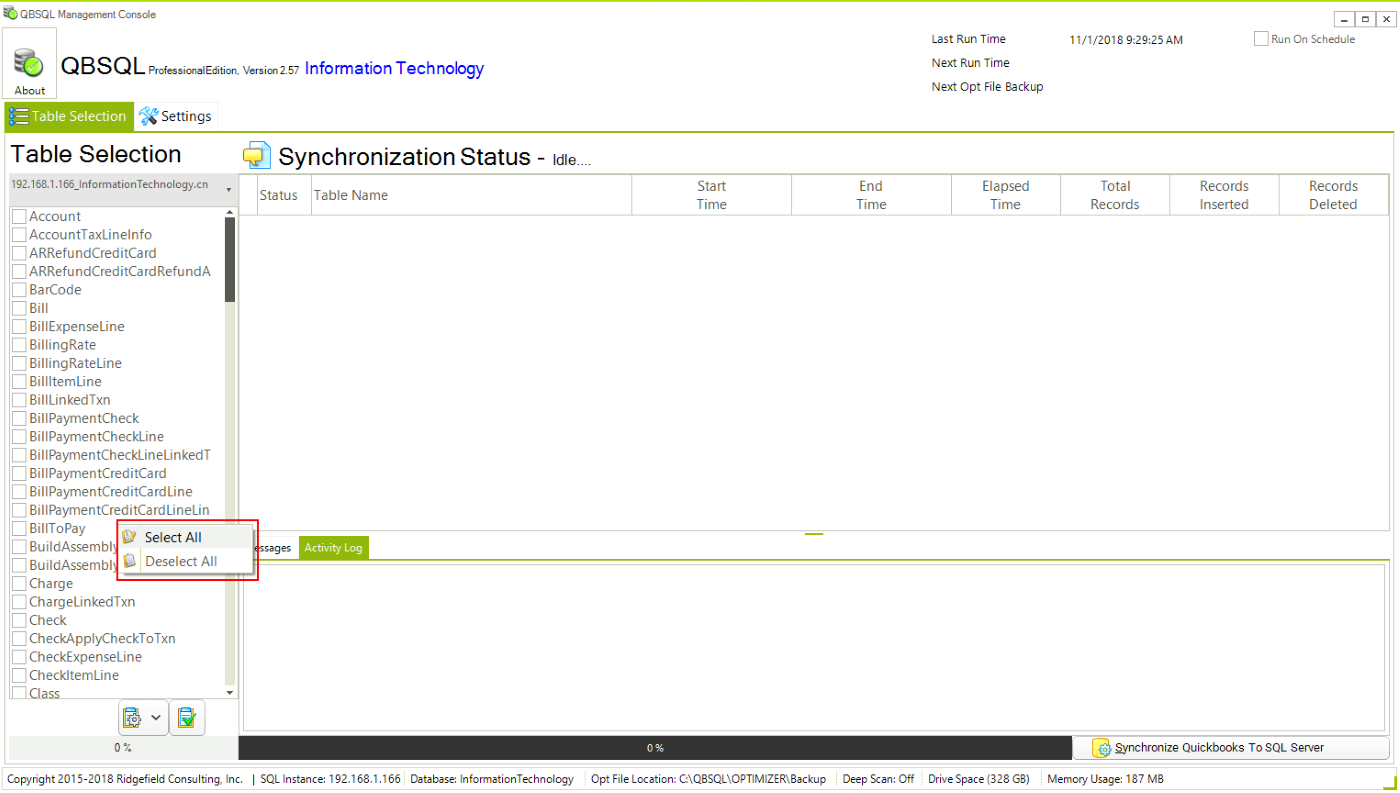Click the QBSQL title bar app icon
1400x793 pixels.
tap(11, 14)
